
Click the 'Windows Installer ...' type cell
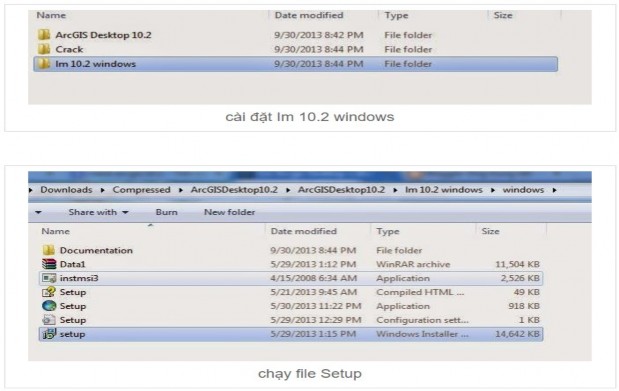422,334
